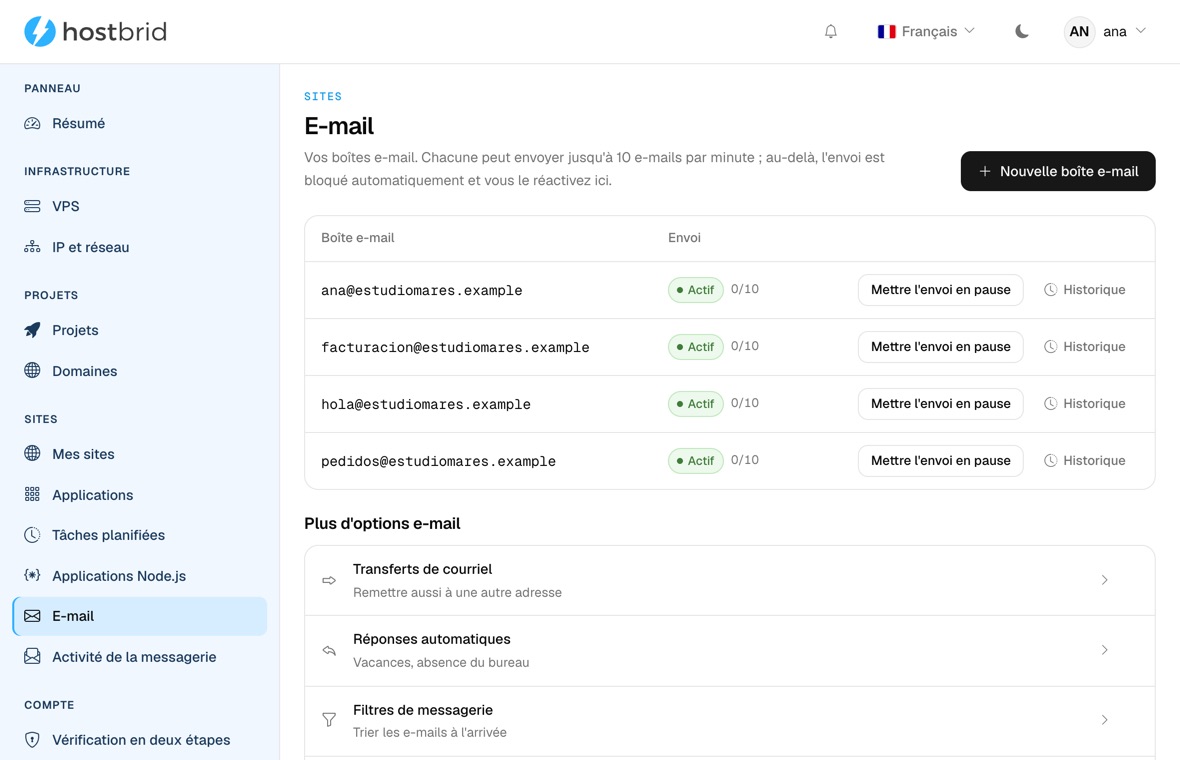Open the Français language dropdown
Image resolution: width=1180 pixels, height=760 pixels.
click(926, 32)
